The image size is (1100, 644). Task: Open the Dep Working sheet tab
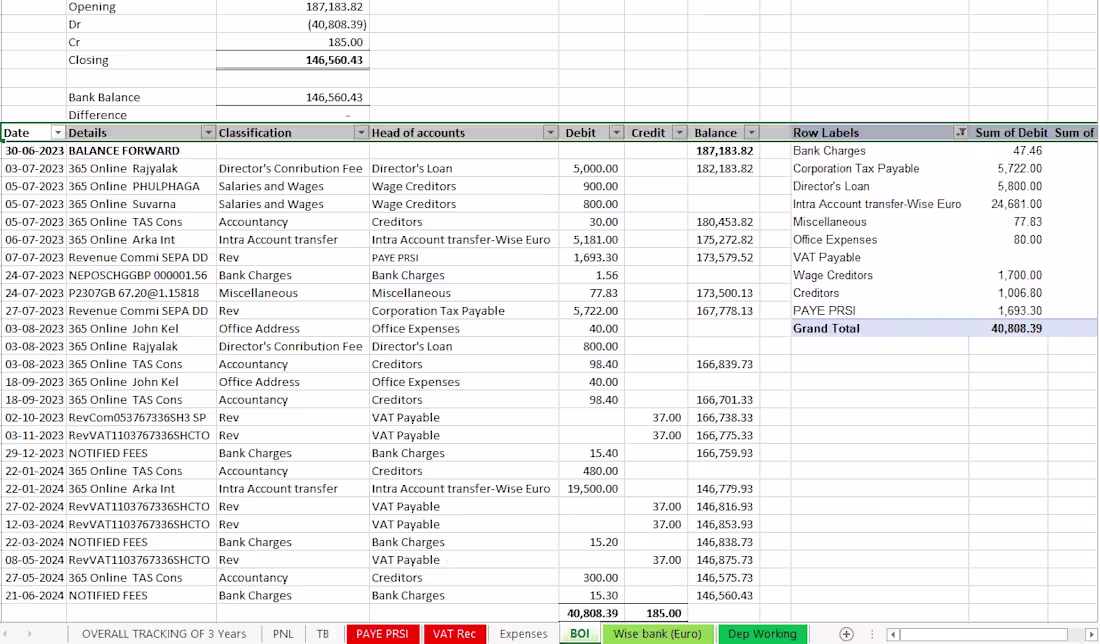click(x=763, y=634)
